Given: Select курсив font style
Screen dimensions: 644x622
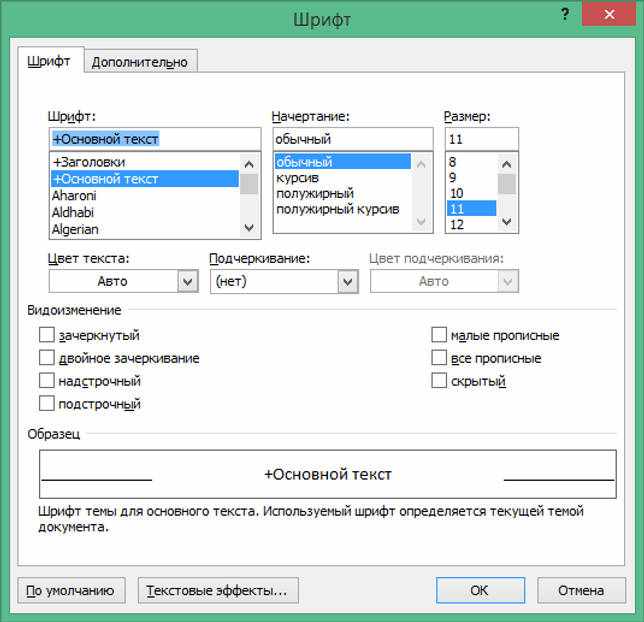Looking at the screenshot, I should 343,178.
